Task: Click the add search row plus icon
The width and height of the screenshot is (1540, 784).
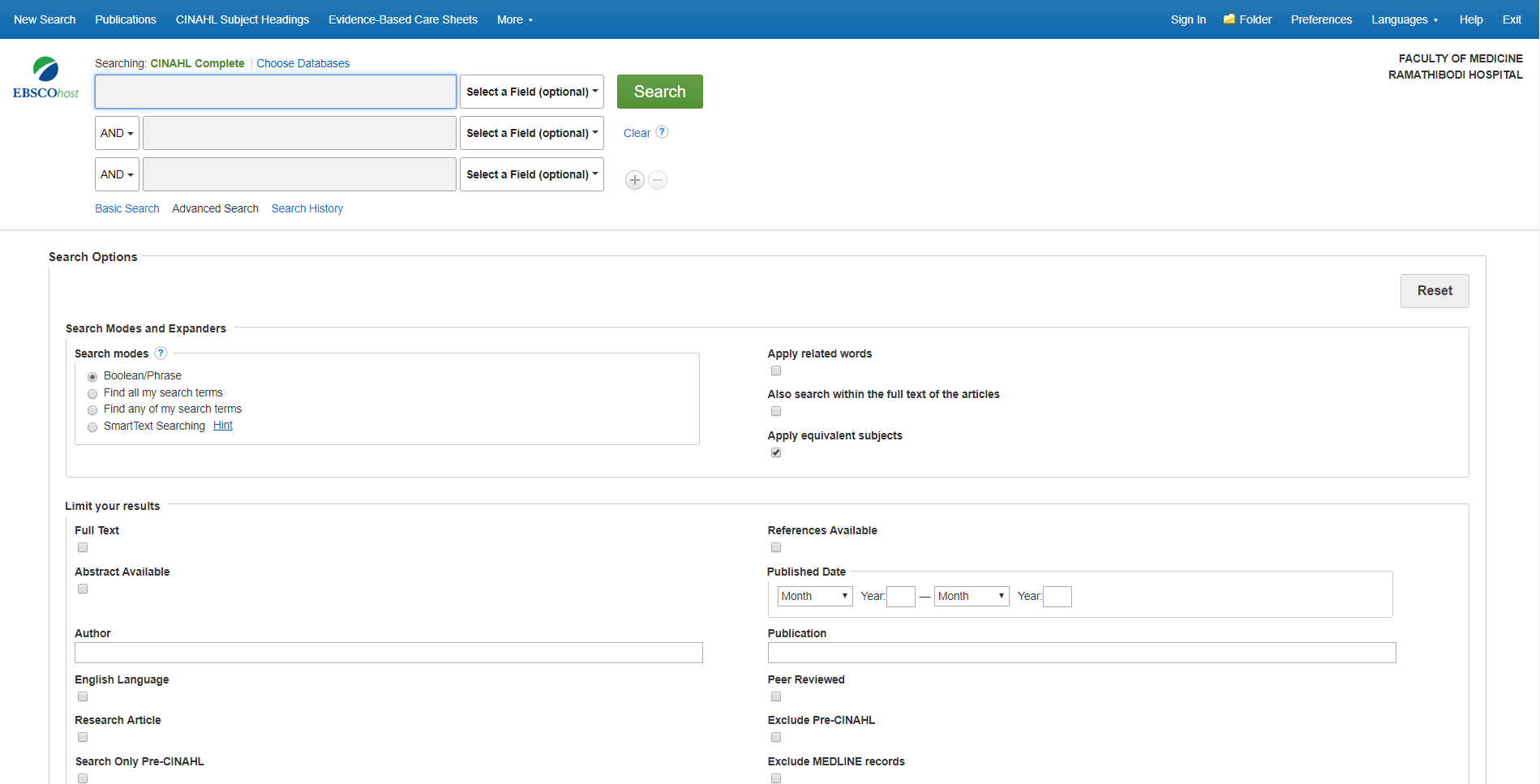Action: 635,180
